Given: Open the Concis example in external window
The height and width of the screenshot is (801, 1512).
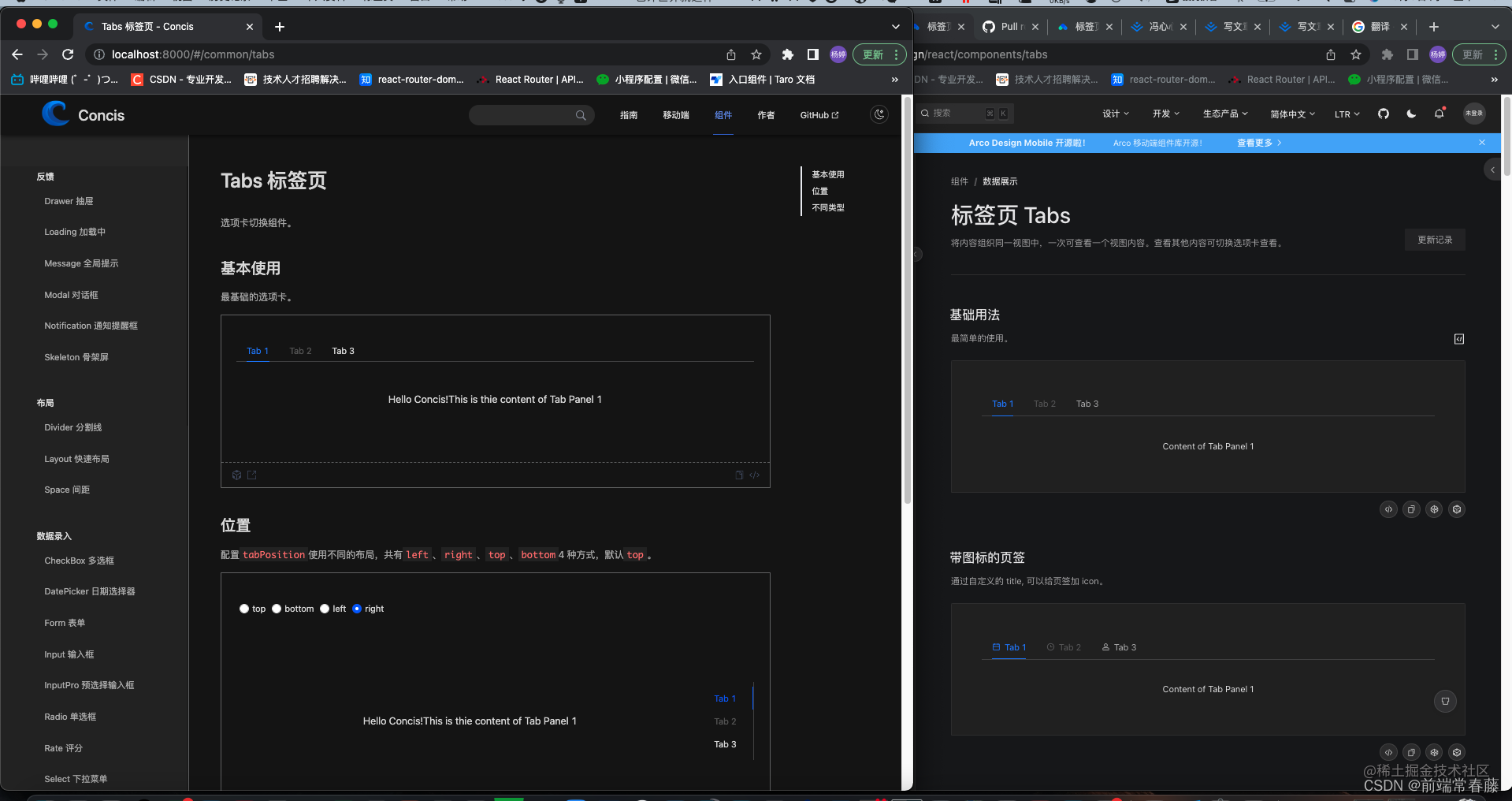Looking at the screenshot, I should (252, 475).
